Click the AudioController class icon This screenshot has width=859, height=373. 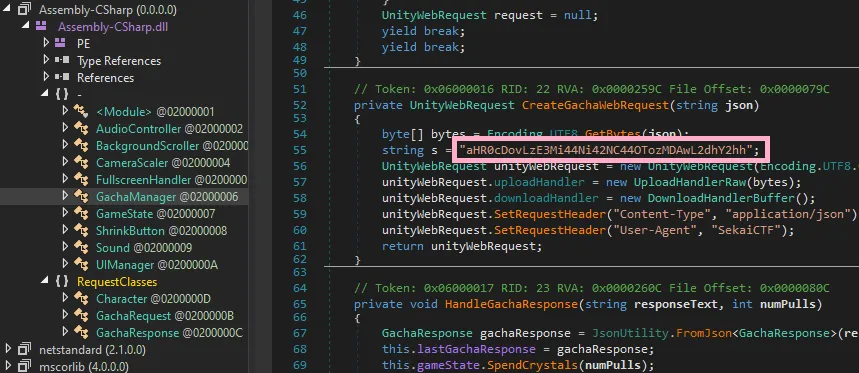click(x=82, y=129)
